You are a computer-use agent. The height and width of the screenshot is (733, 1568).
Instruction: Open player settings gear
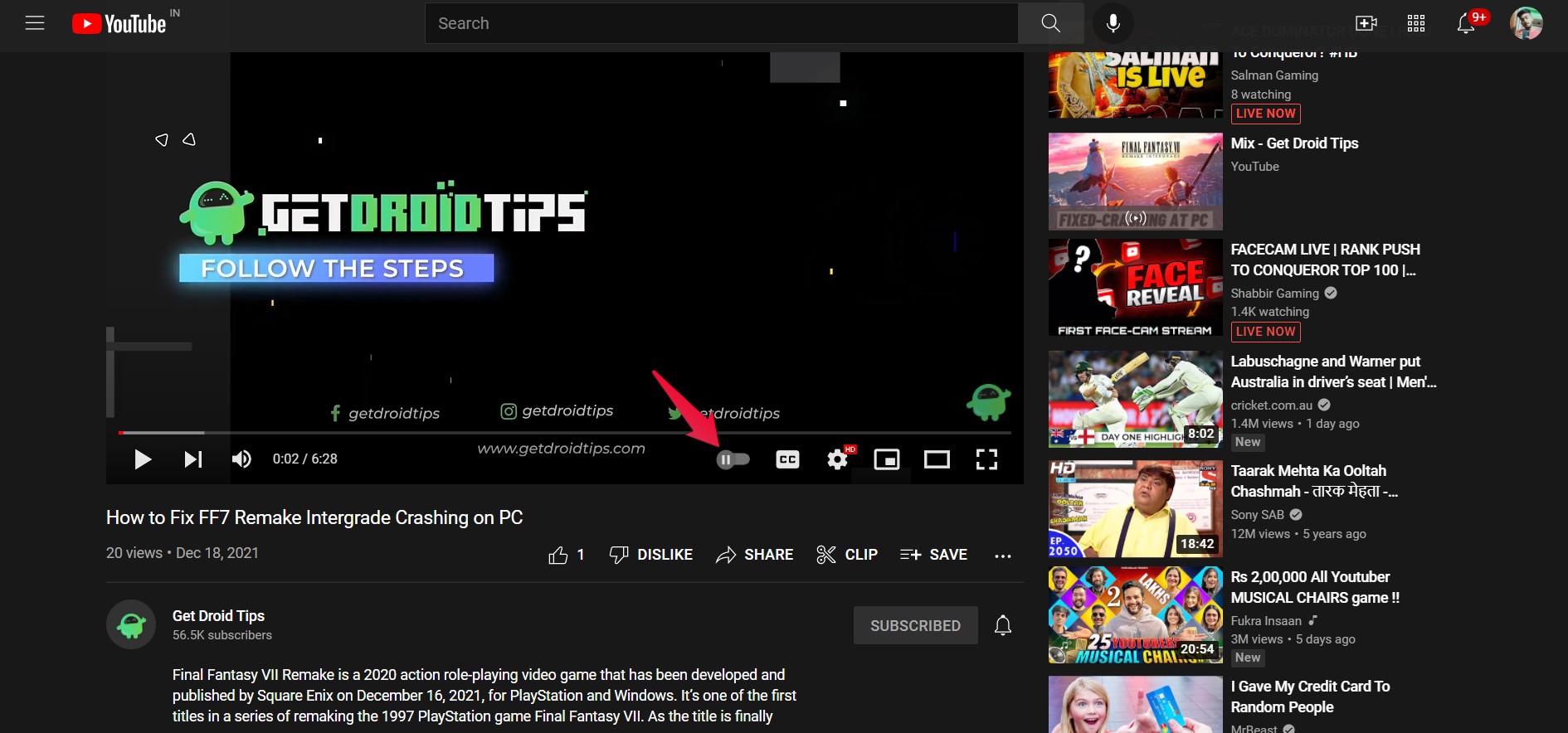(x=838, y=459)
